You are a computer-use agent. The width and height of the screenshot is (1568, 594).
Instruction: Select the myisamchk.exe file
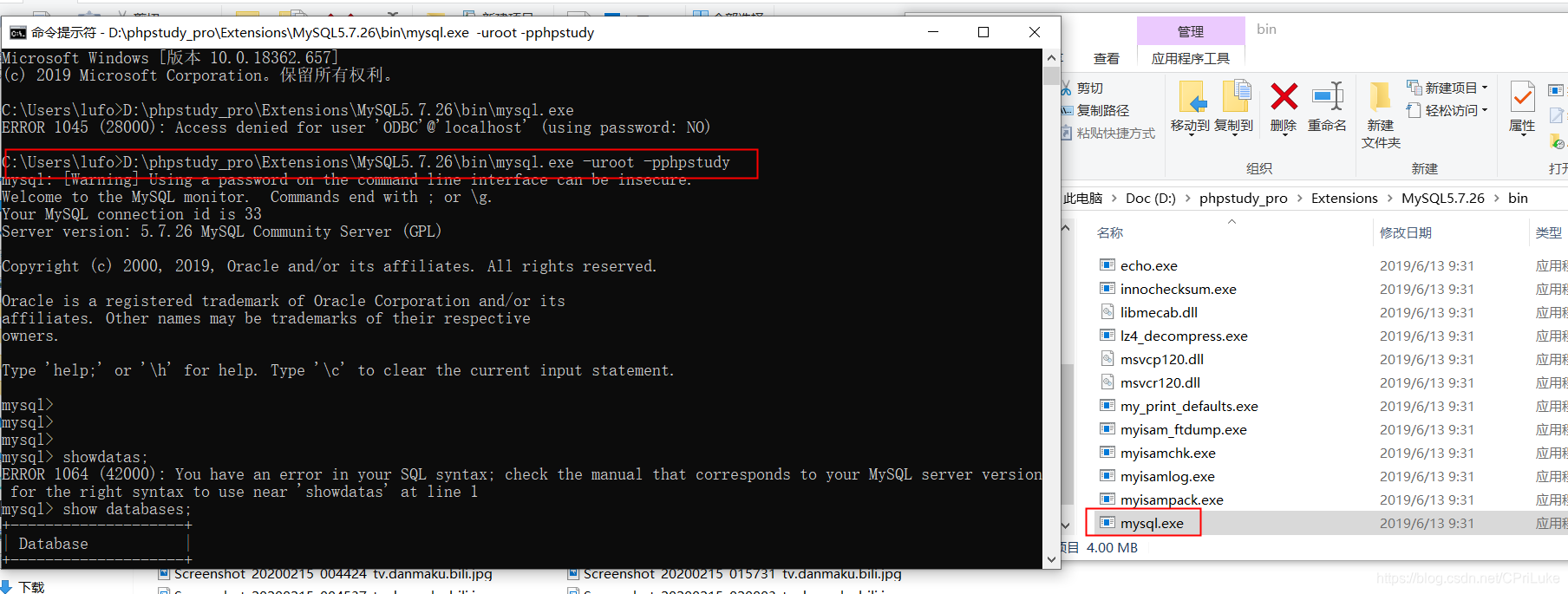[1167, 453]
